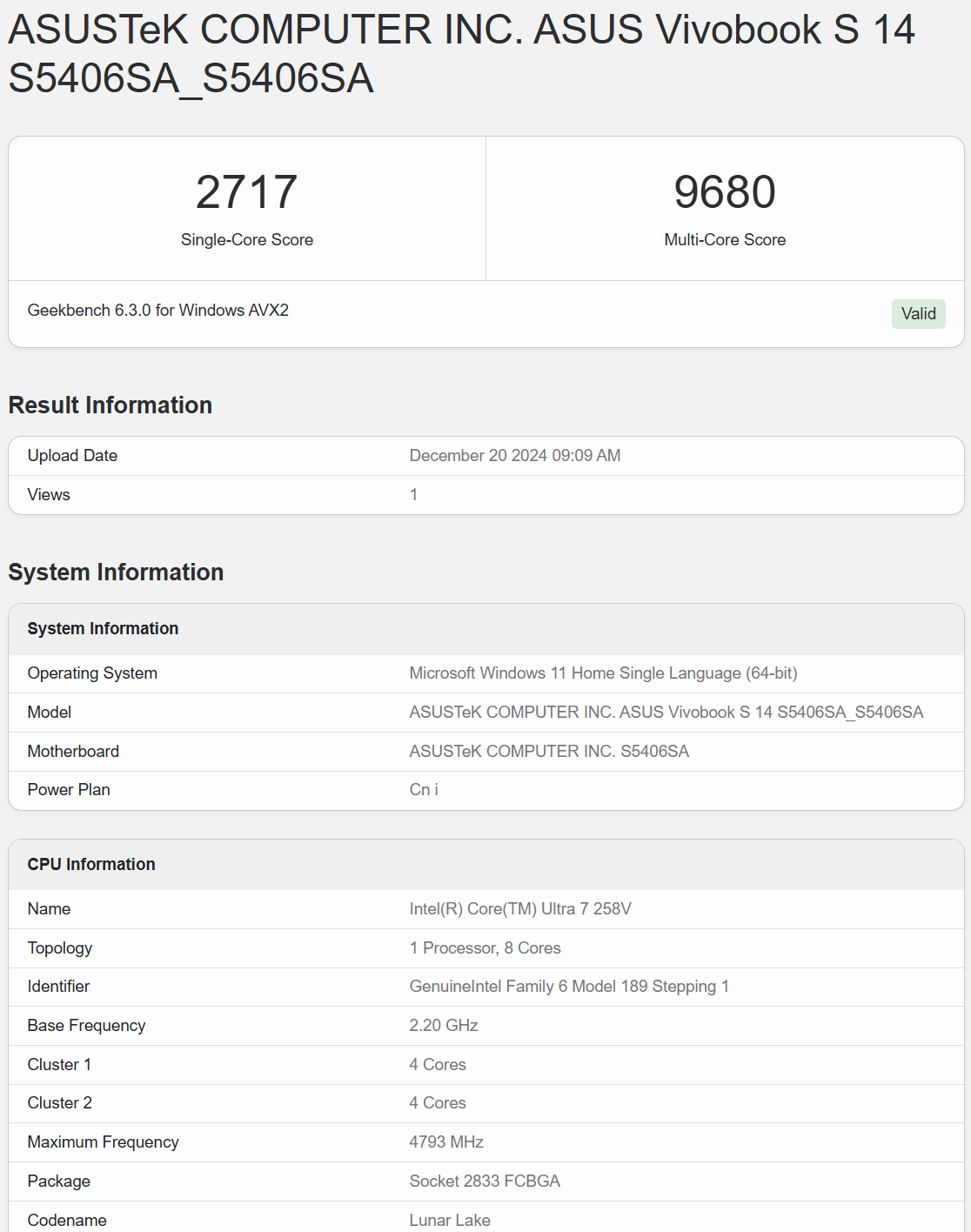Click the Valid status badge
The image size is (971, 1232).
tap(918, 314)
